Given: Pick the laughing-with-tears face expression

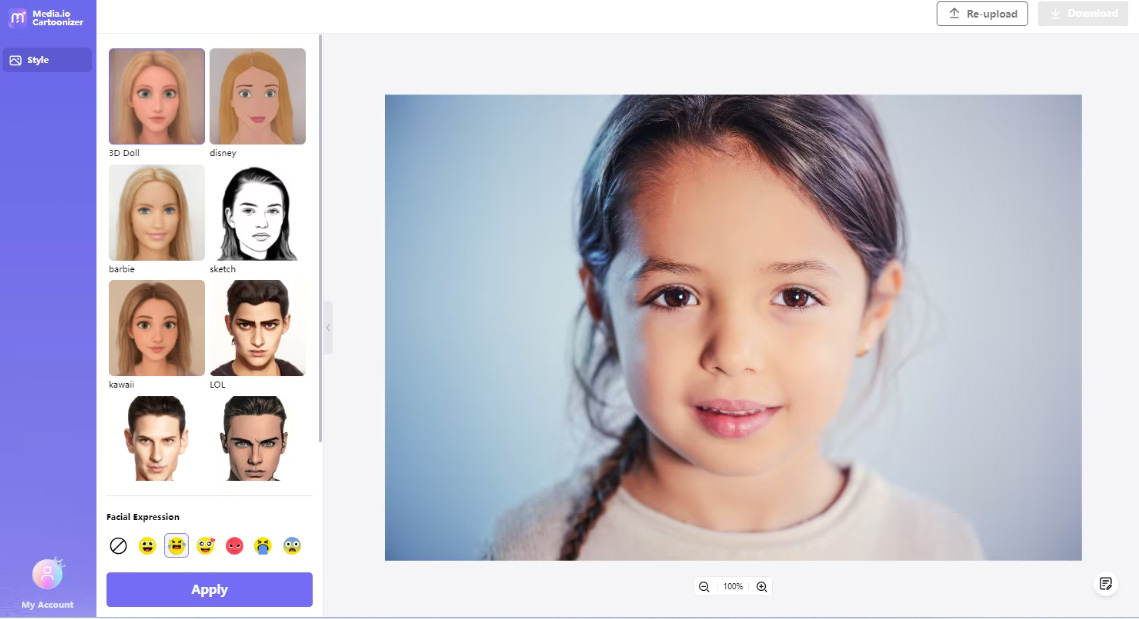Looking at the screenshot, I should point(177,546).
